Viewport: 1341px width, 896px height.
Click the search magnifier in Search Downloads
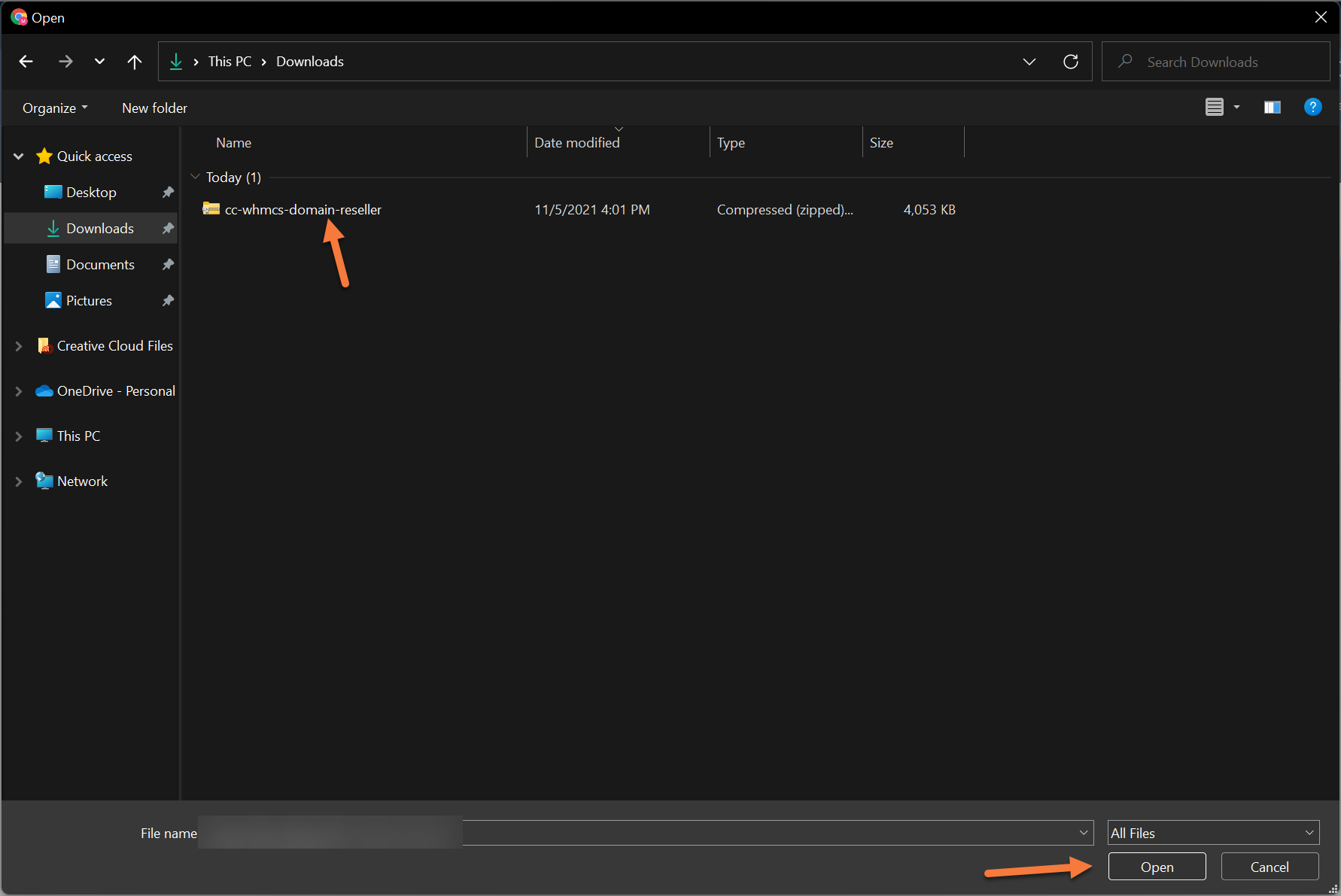[1126, 62]
